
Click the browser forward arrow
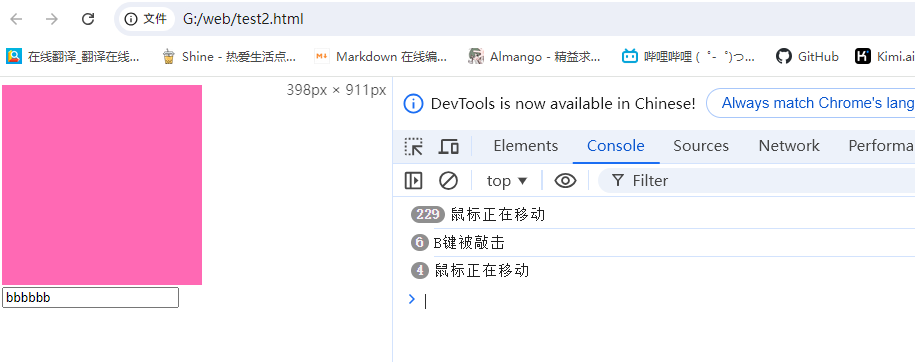click(x=52, y=19)
